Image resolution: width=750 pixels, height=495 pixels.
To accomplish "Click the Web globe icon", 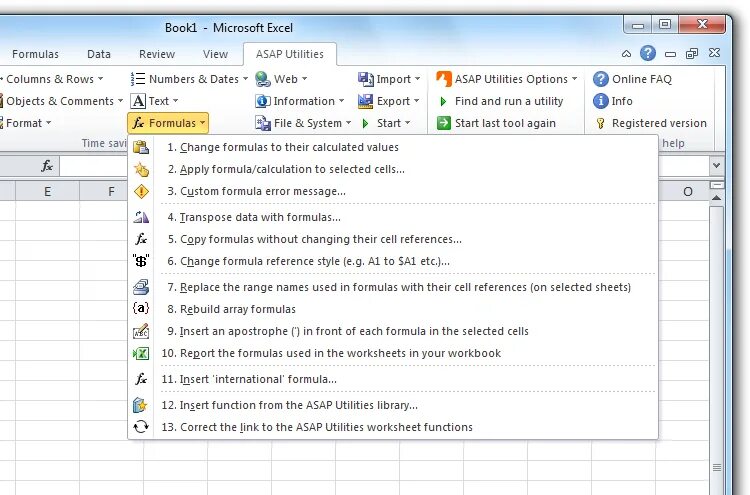I will click(262, 79).
